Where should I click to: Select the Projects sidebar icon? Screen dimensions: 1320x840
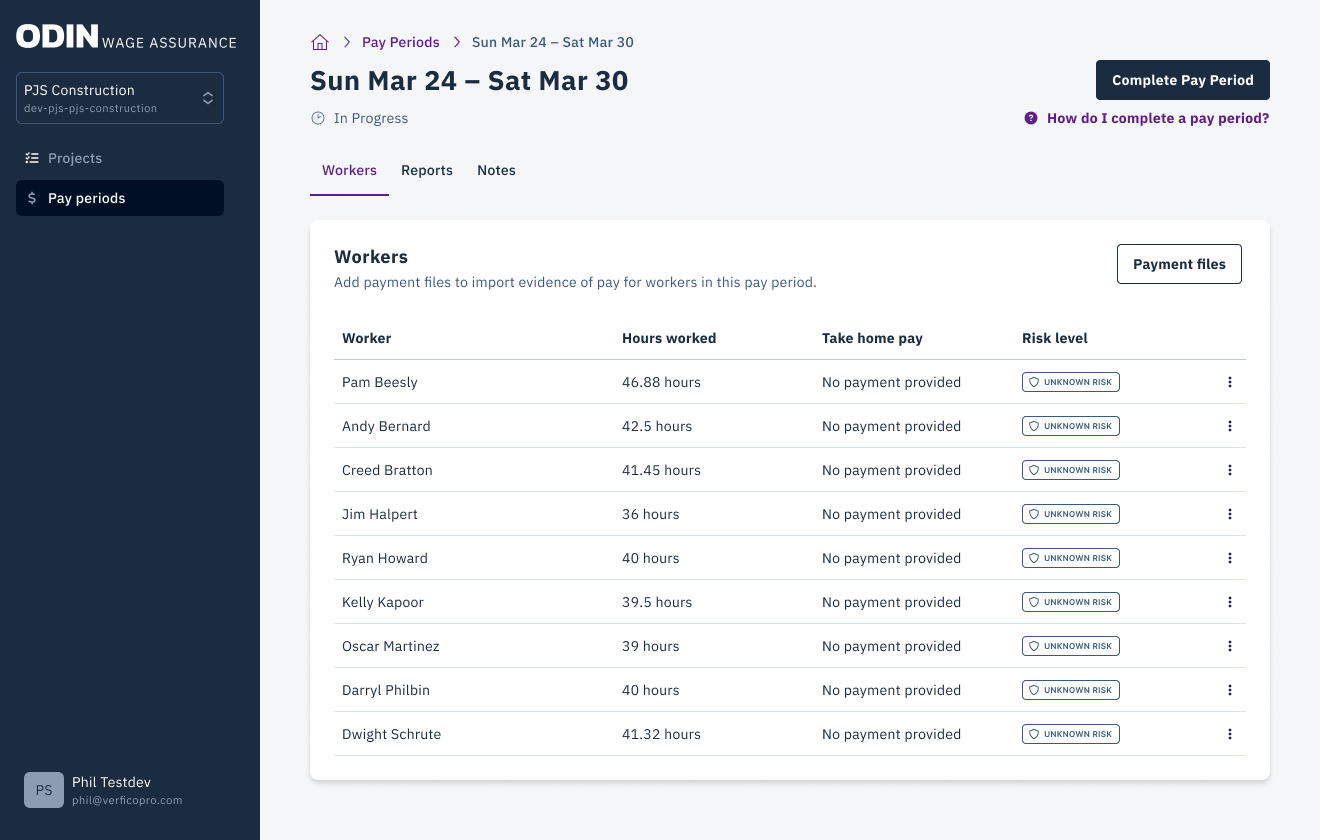(x=31, y=158)
